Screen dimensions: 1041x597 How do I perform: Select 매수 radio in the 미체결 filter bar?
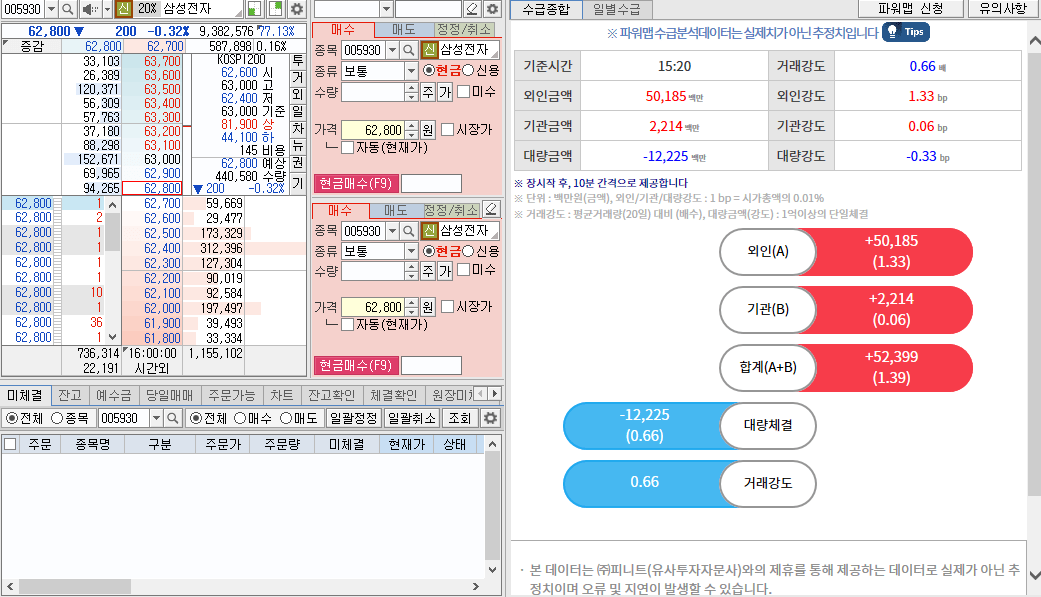(x=240, y=418)
